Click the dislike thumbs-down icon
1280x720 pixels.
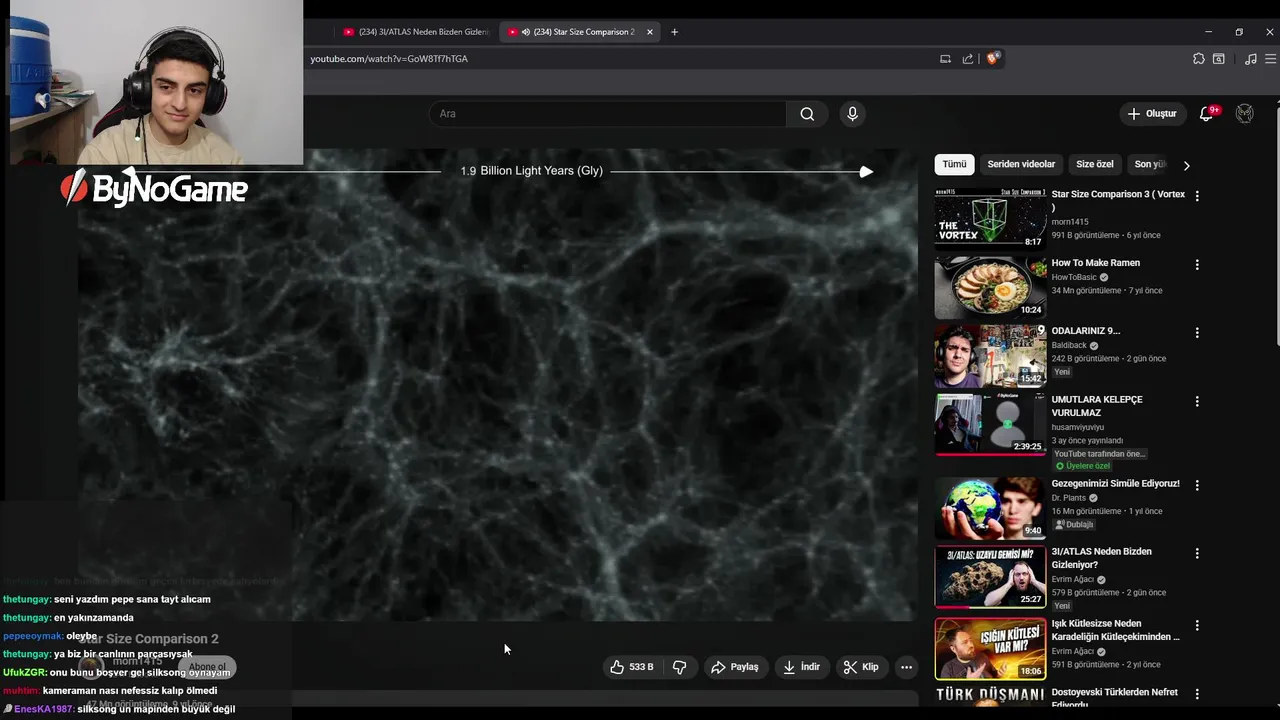point(679,667)
